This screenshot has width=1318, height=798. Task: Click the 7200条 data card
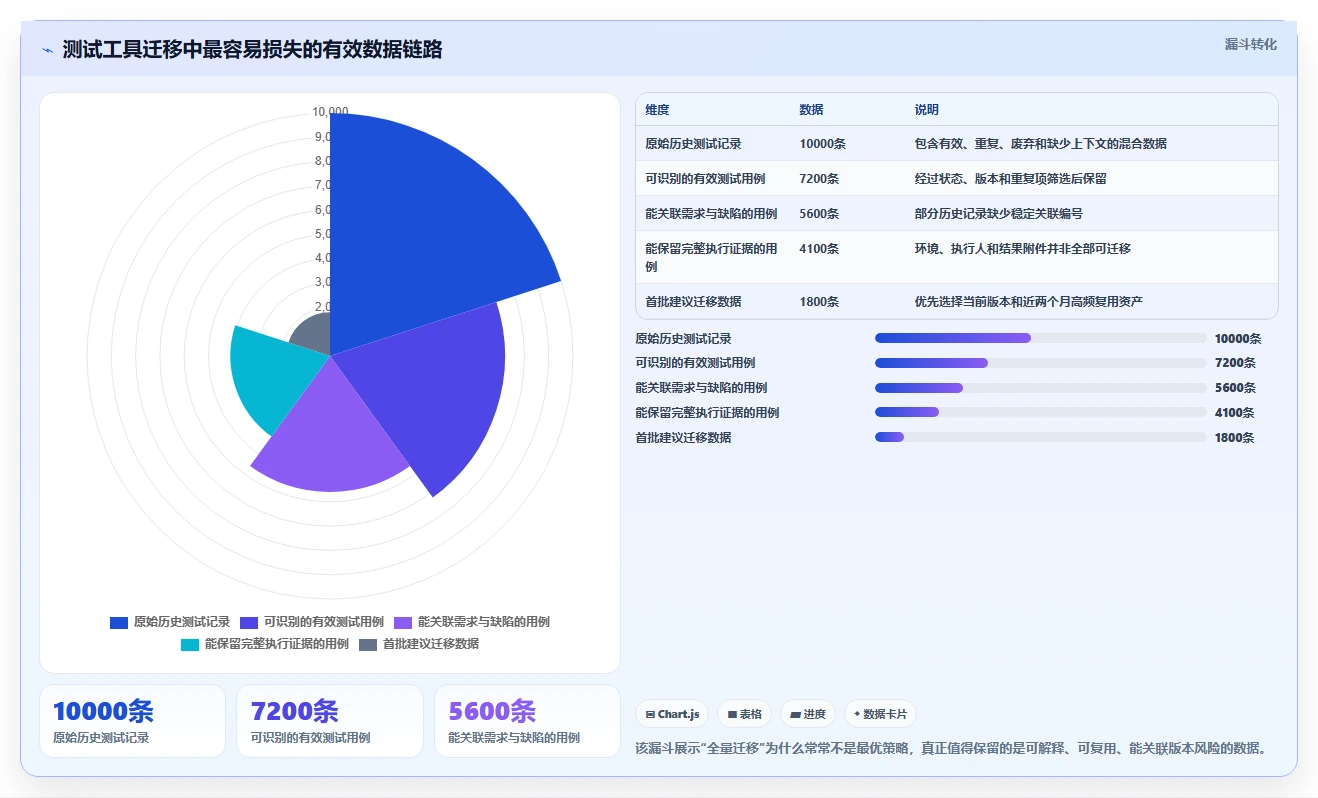[330, 721]
